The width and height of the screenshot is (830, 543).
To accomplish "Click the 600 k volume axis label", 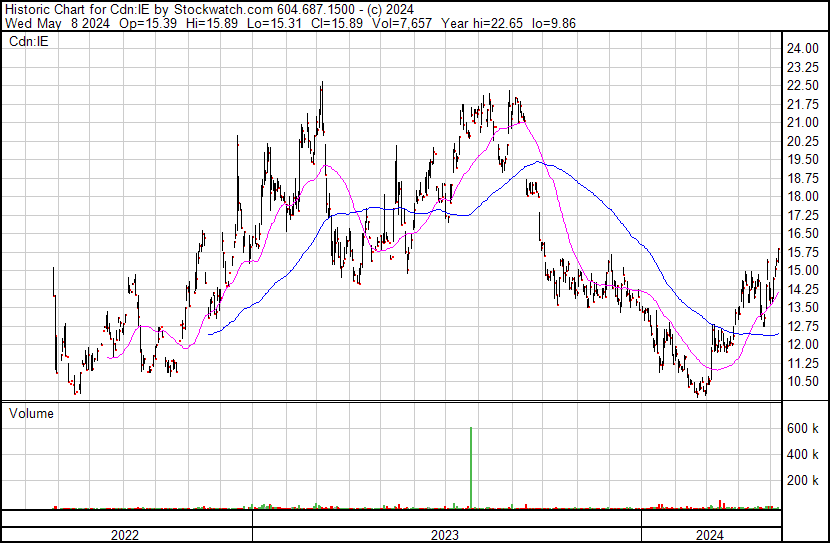I will tap(804, 429).
